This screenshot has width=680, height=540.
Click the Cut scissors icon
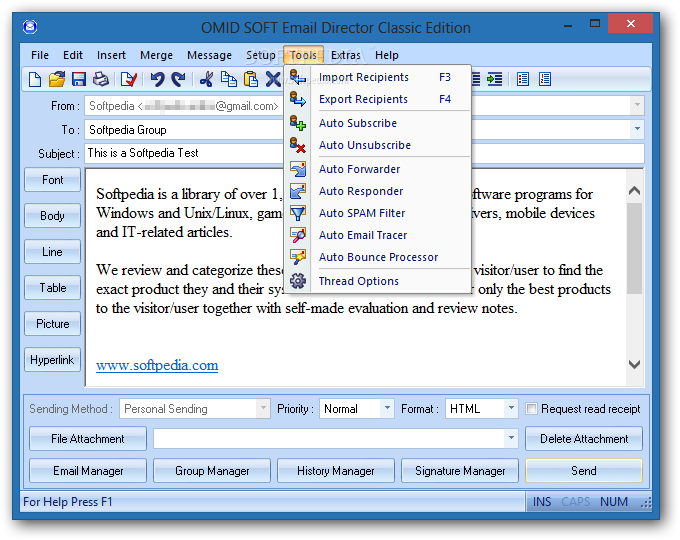[206, 79]
